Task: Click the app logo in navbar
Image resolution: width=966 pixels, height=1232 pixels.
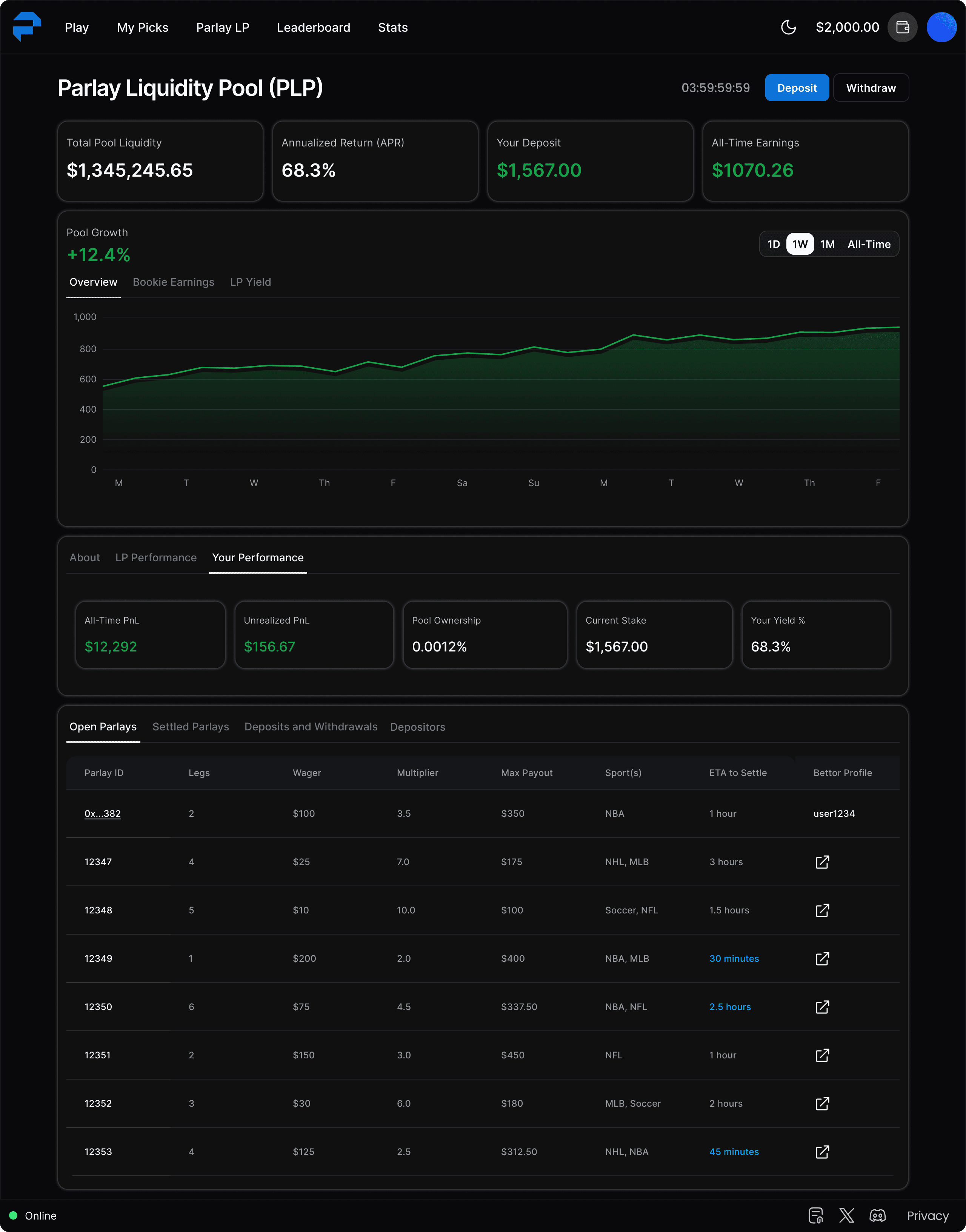Action: pyautogui.click(x=26, y=26)
